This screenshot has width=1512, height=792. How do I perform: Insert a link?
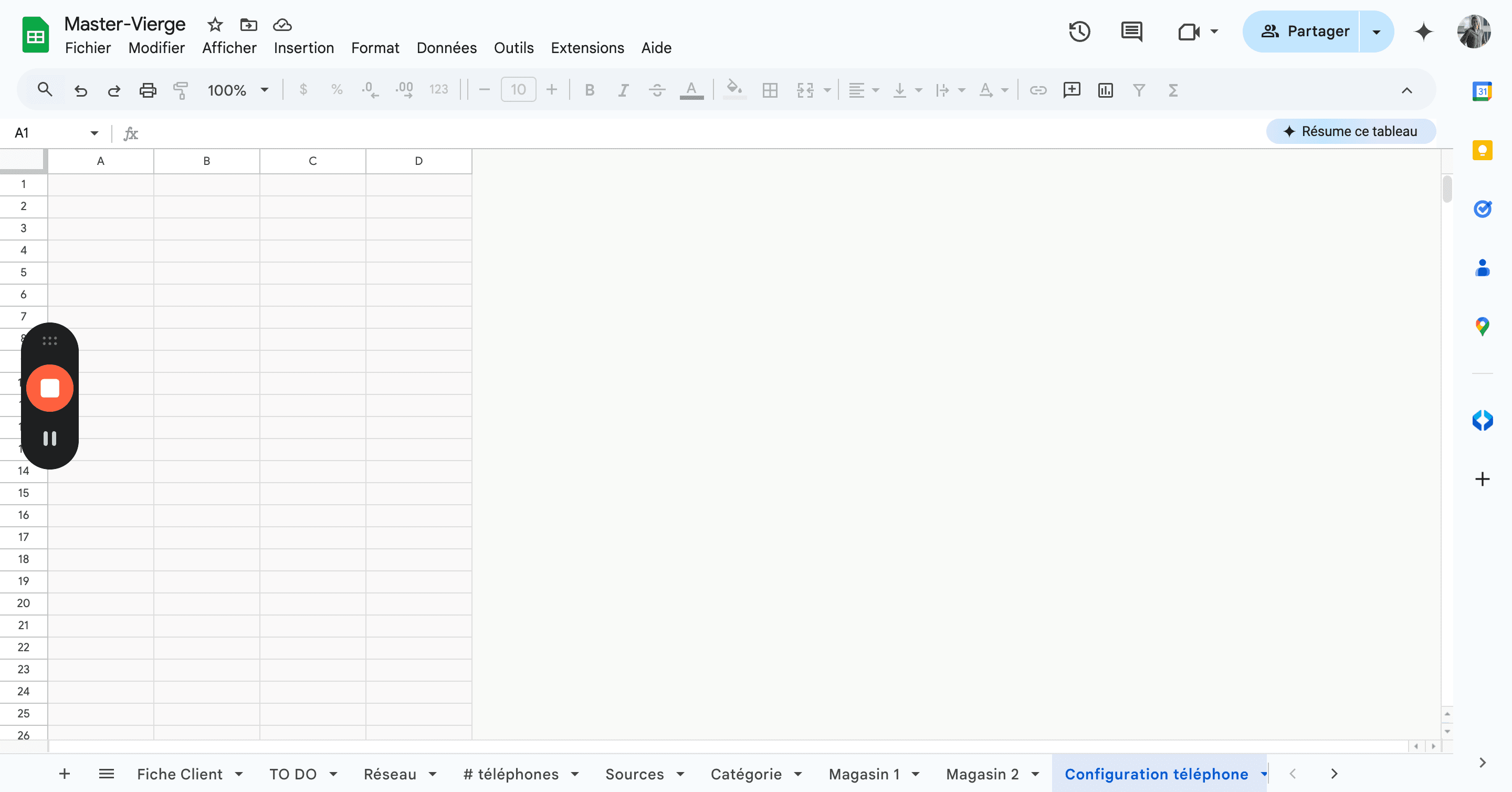tap(1038, 90)
